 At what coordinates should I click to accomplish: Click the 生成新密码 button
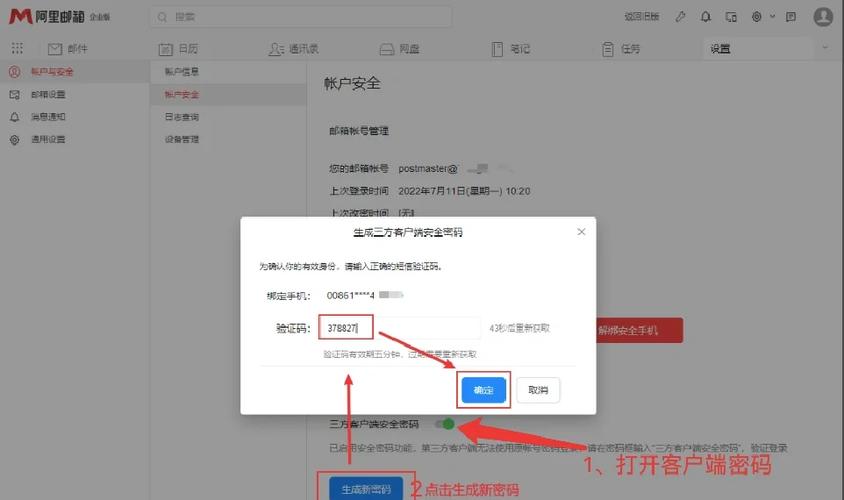click(366, 489)
